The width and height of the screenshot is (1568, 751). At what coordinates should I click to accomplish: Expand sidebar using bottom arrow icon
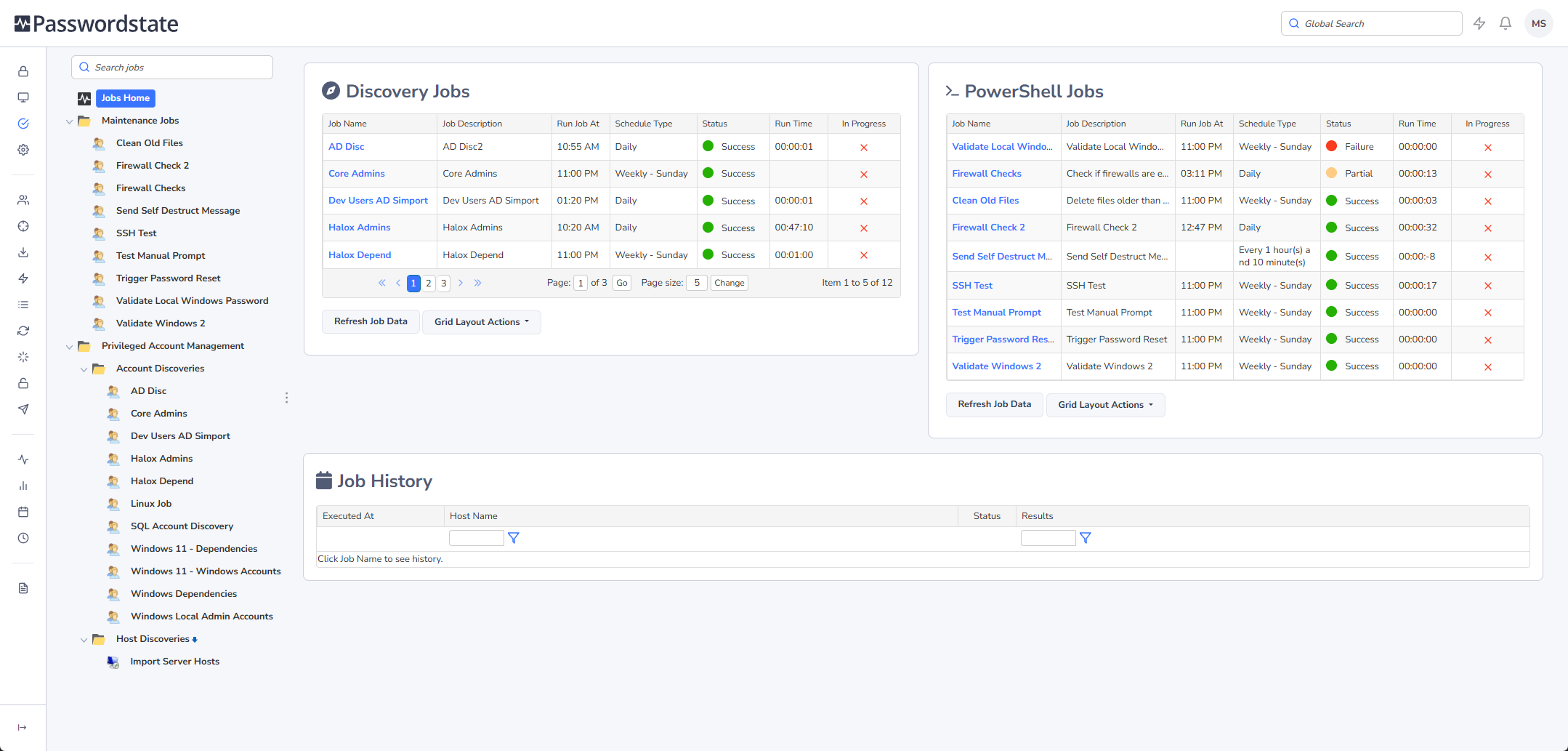(23, 727)
